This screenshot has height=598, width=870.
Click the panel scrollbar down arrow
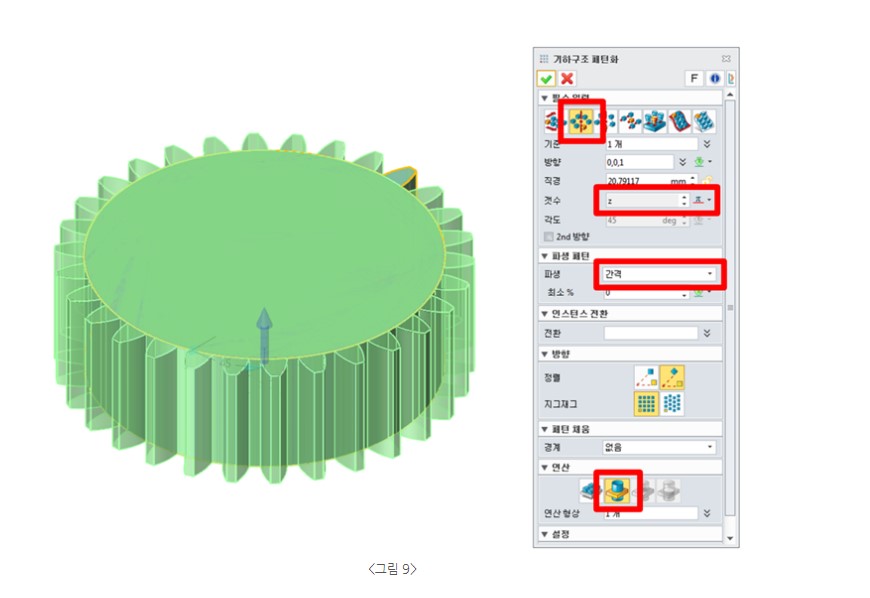coord(730,538)
